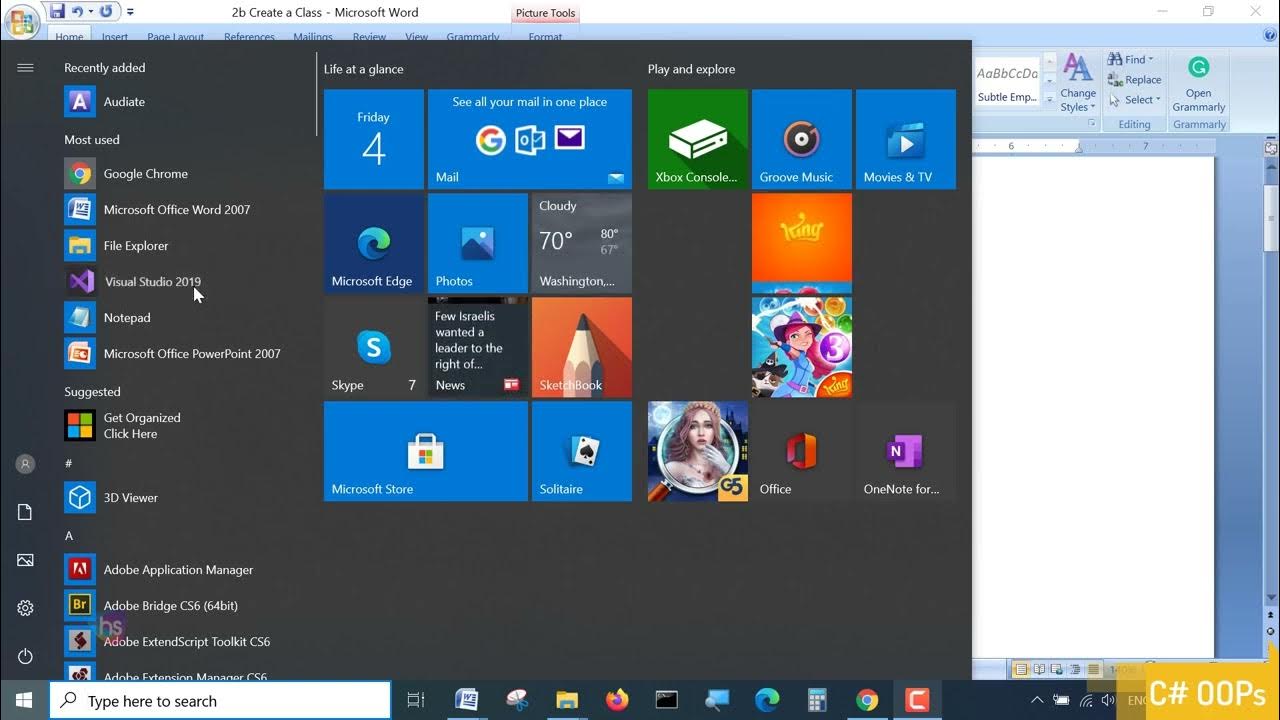Click the # letter group header
1280x720 pixels.
69,464
